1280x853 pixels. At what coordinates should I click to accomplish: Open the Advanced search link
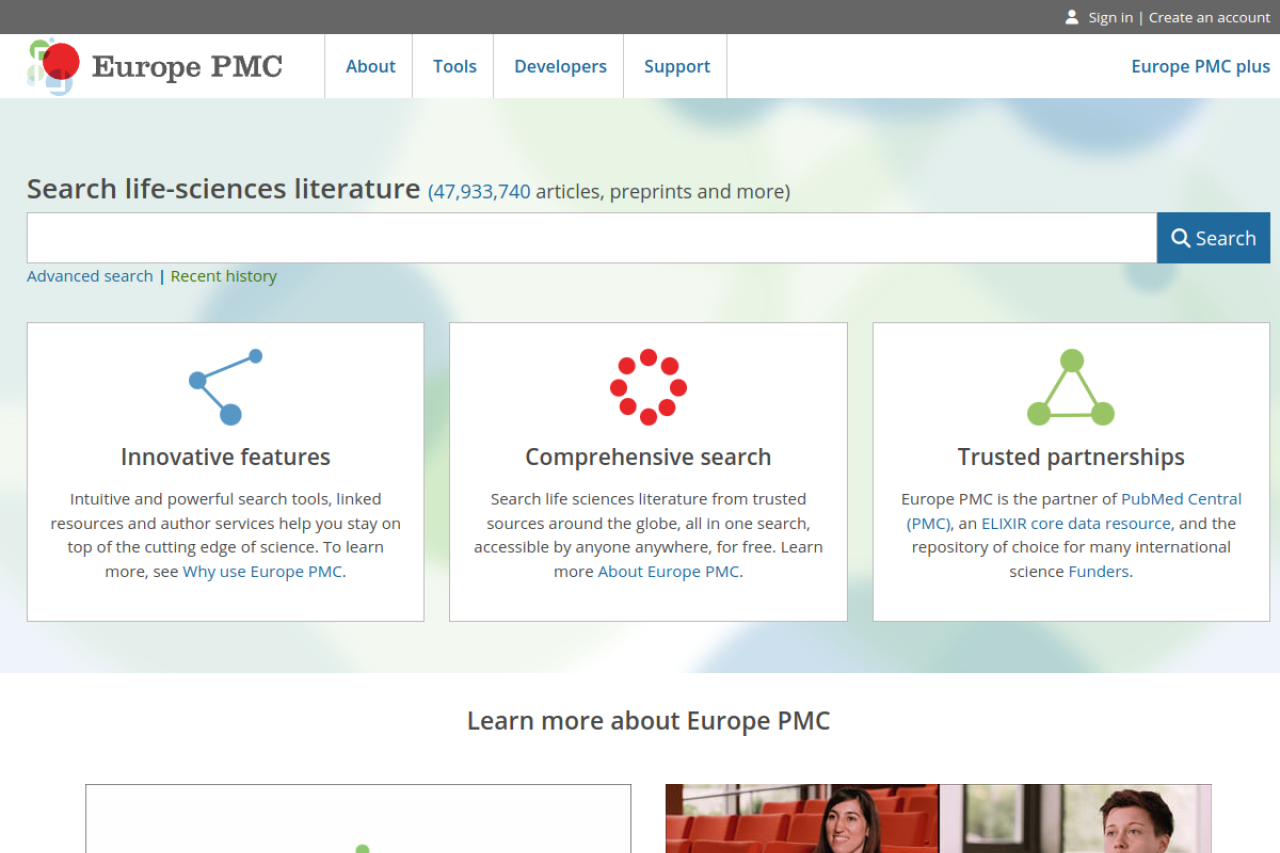[x=90, y=276]
